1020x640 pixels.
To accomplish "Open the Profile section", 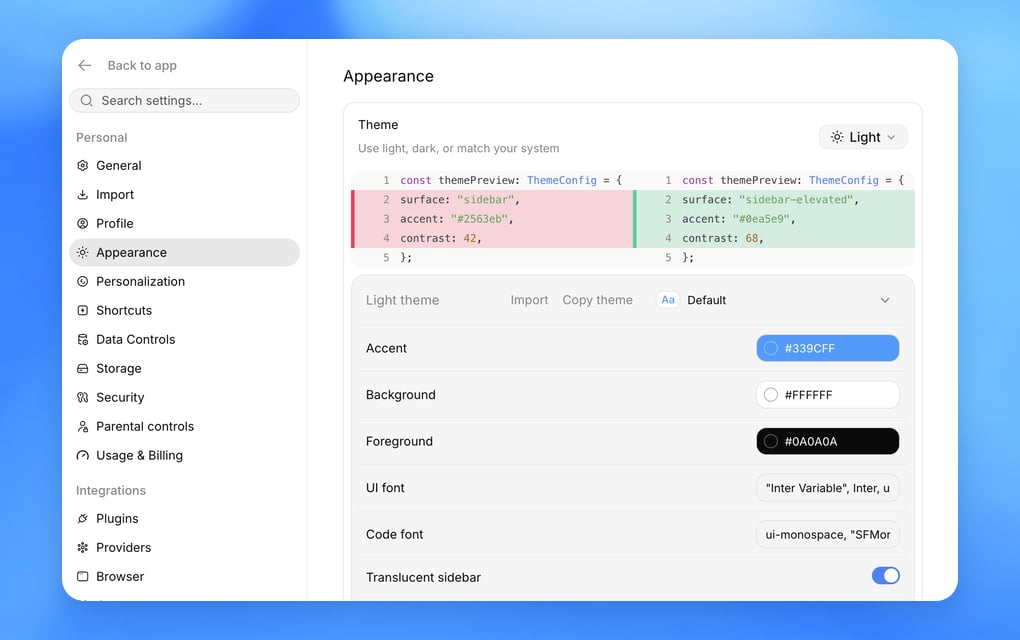I will [184, 223].
